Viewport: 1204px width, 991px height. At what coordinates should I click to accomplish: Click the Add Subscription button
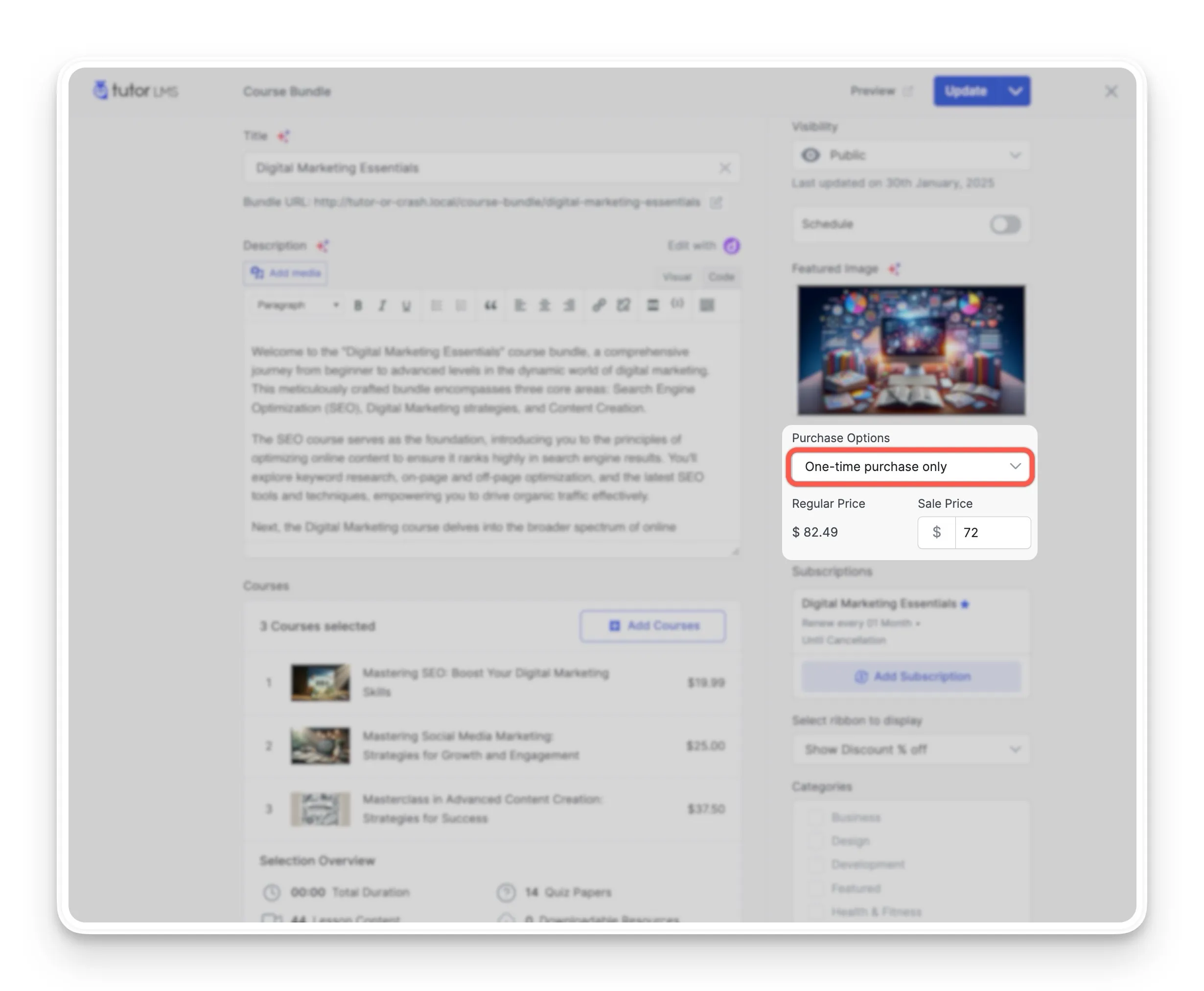point(911,677)
